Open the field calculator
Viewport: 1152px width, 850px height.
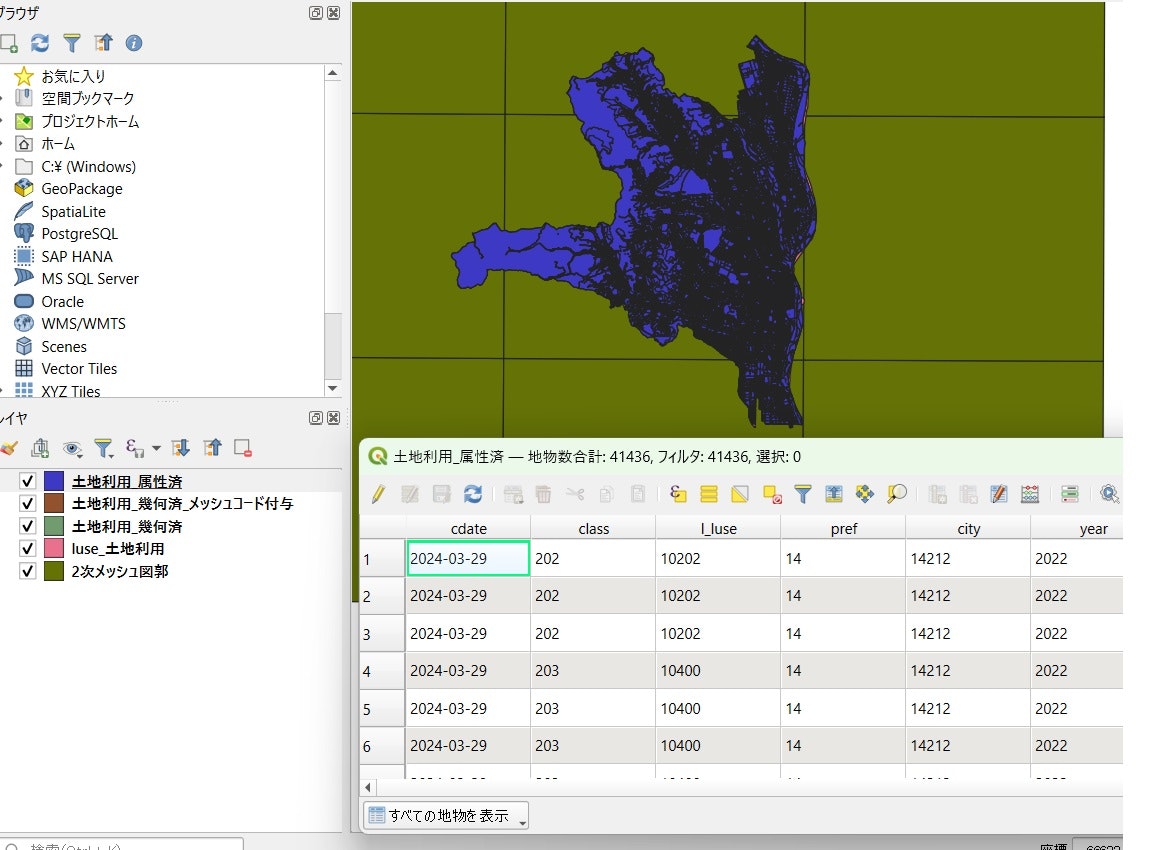(1030, 494)
